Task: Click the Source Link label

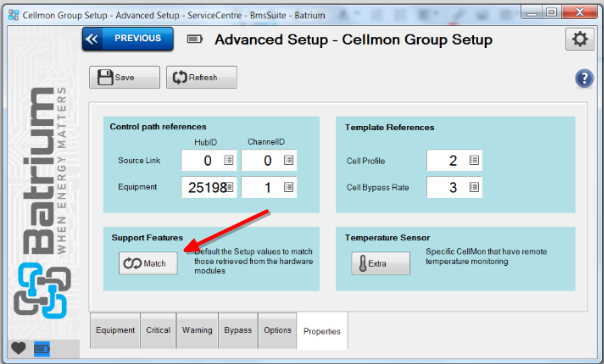Action: [139, 160]
